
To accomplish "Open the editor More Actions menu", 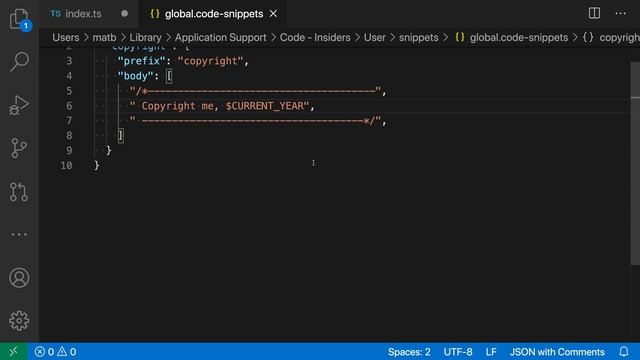I will [x=620, y=13].
